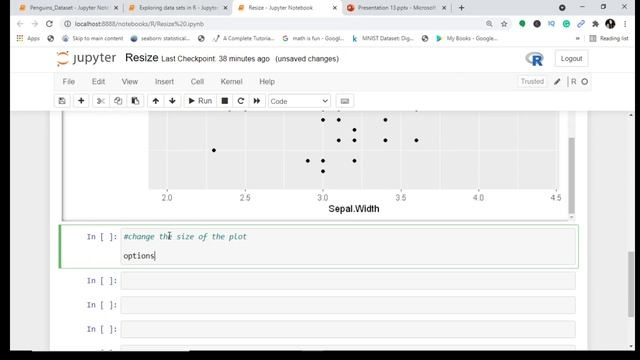The image size is (640, 360).
Task: Click the Jupyter logo
Action: point(87,58)
